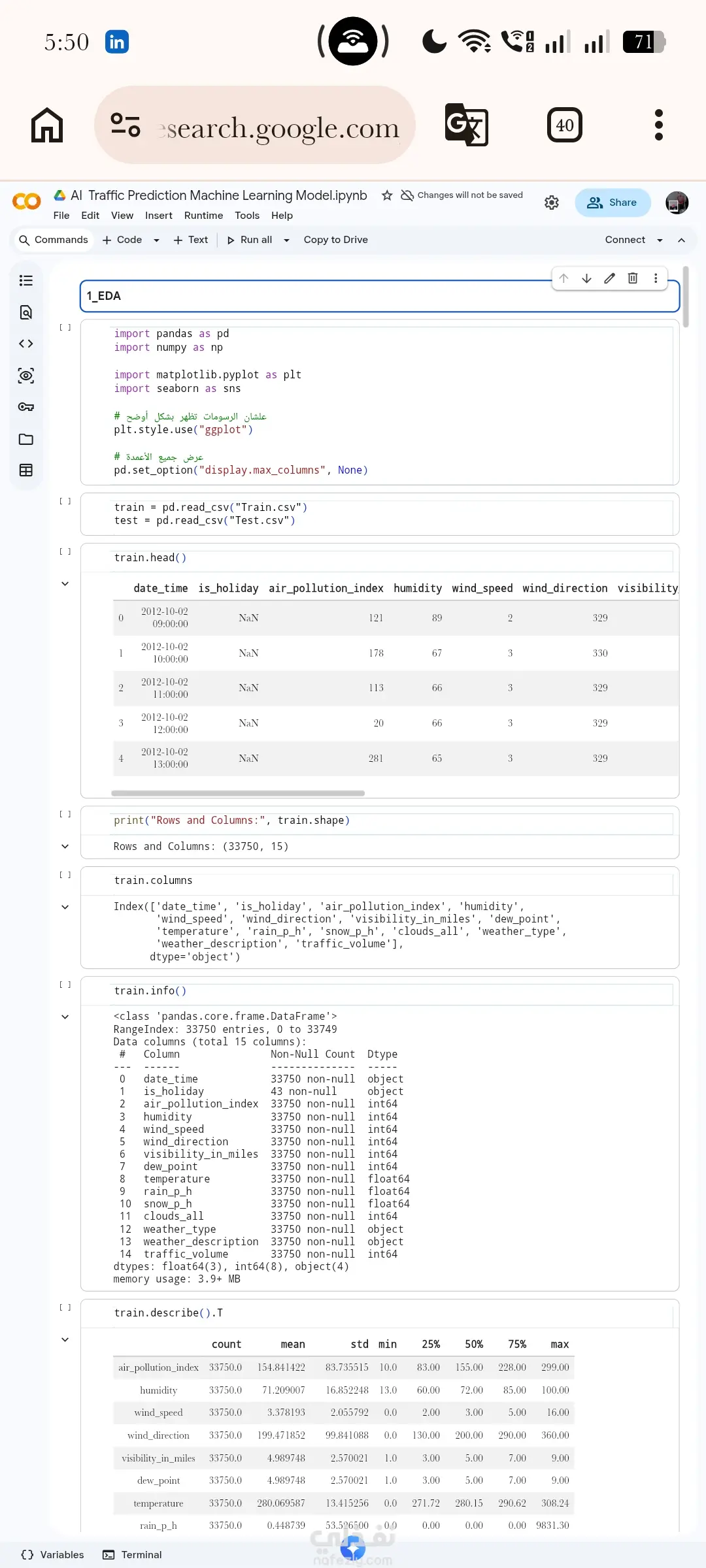Expand the Run all dropdown arrow
This screenshot has width=706, height=1568.
pyautogui.click(x=286, y=240)
